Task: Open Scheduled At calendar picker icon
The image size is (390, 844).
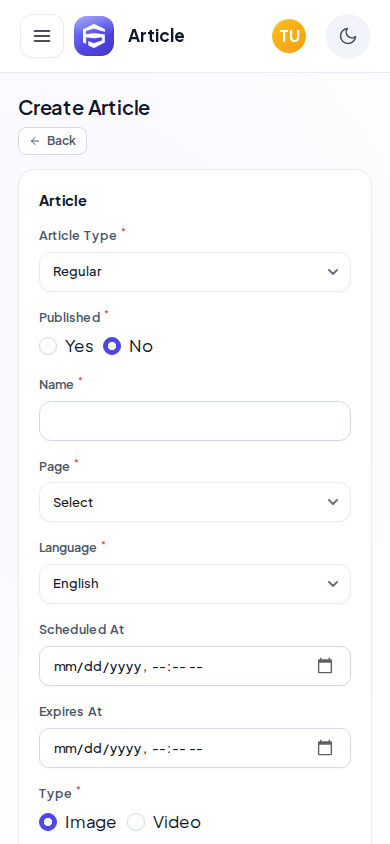Action: coord(325,666)
